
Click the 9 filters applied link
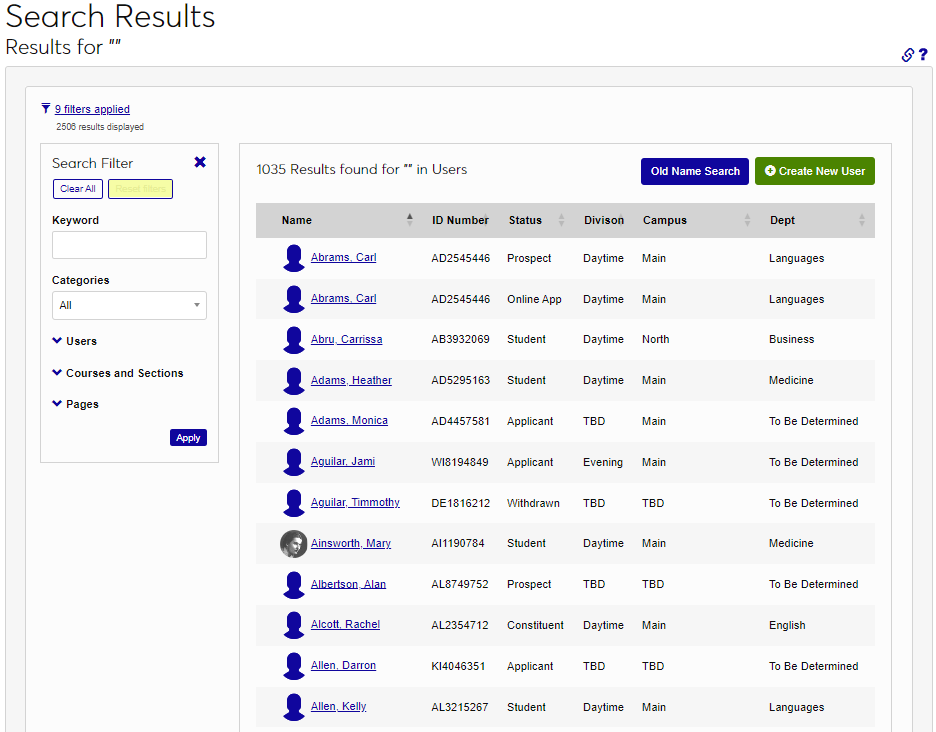[92, 108]
